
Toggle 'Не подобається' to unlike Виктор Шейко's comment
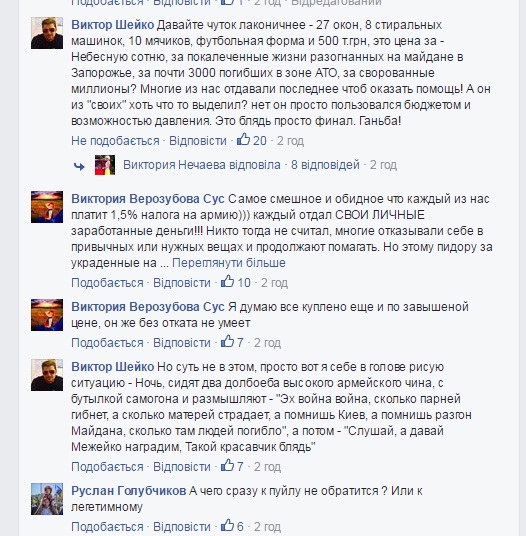[115, 141]
